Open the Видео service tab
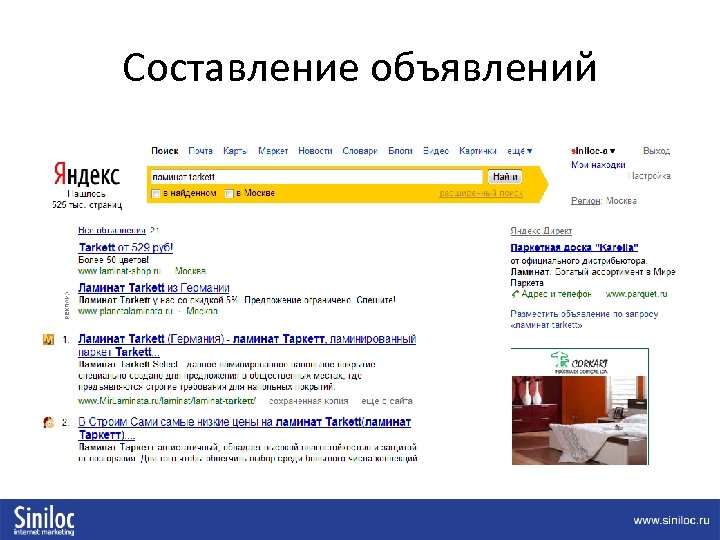Screen dimensions: 720x540 coord(435,151)
